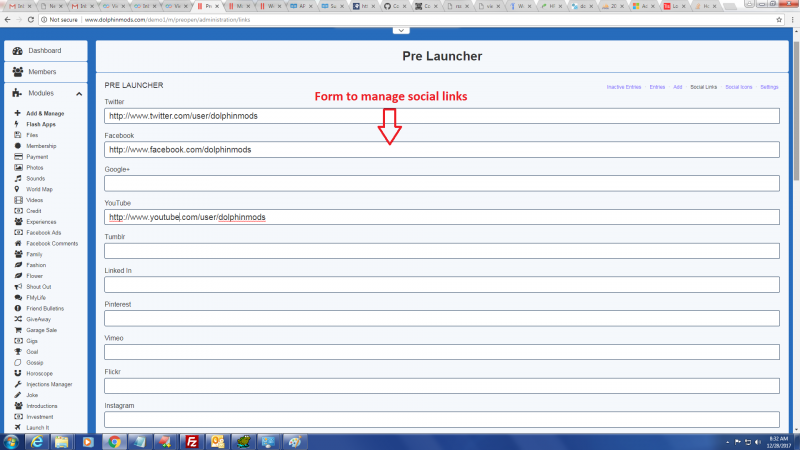The width and height of the screenshot is (800, 450).
Task: Click the Launch It plane icon
Action: coord(18,428)
